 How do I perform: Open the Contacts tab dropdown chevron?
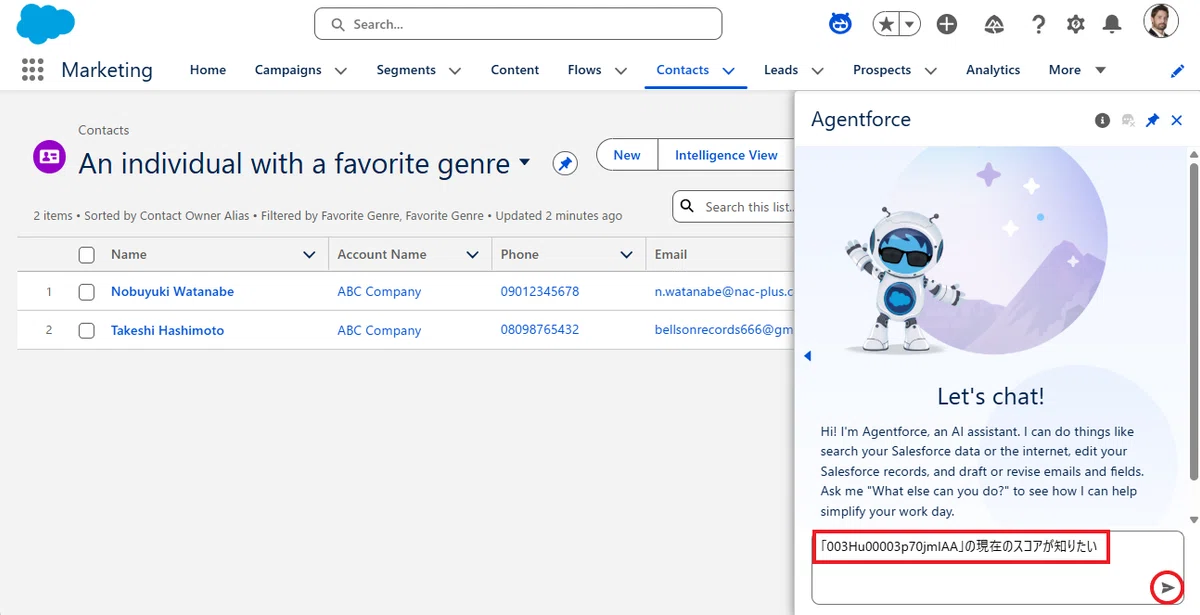pos(728,71)
